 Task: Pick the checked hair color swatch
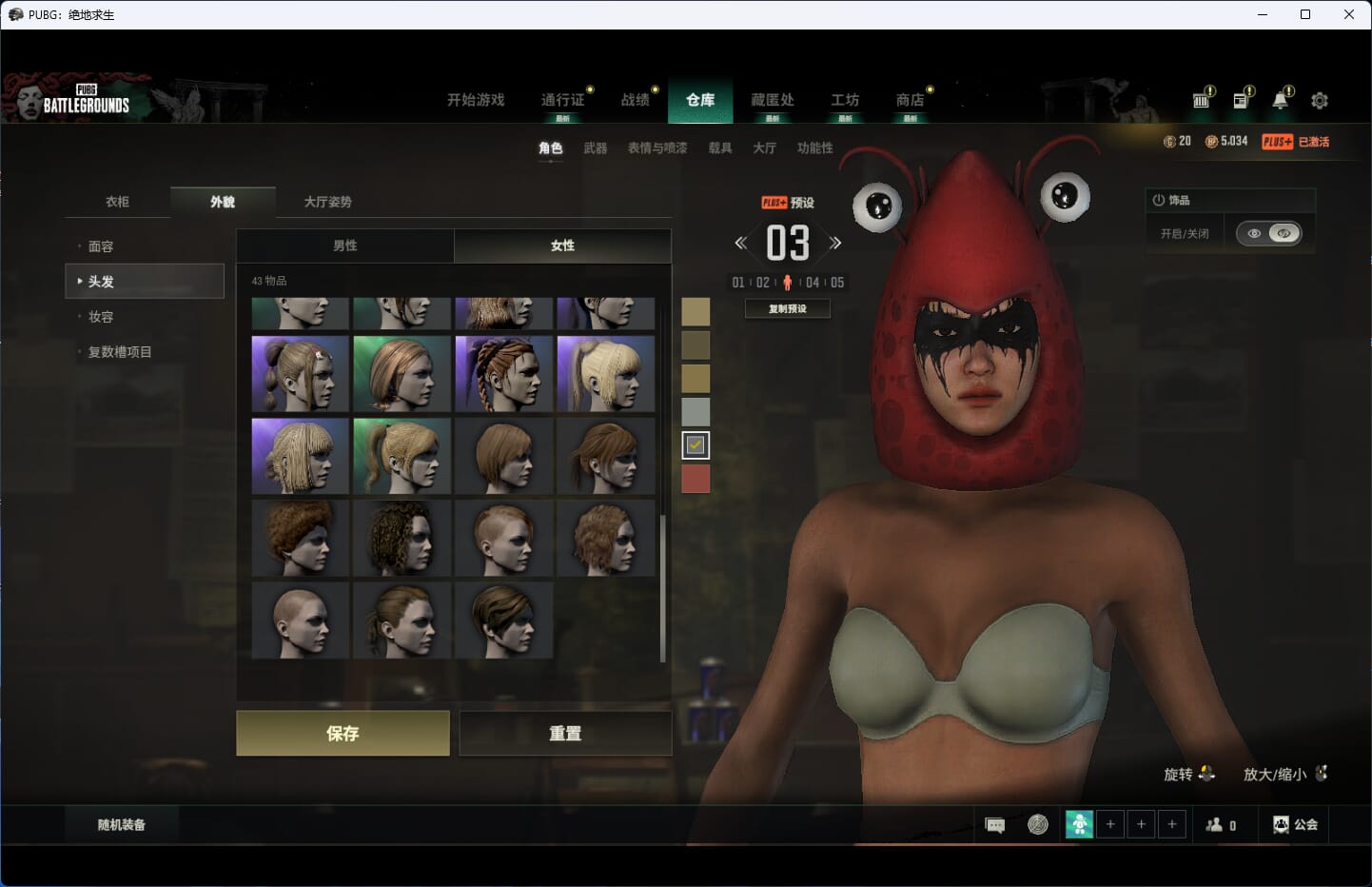(696, 444)
